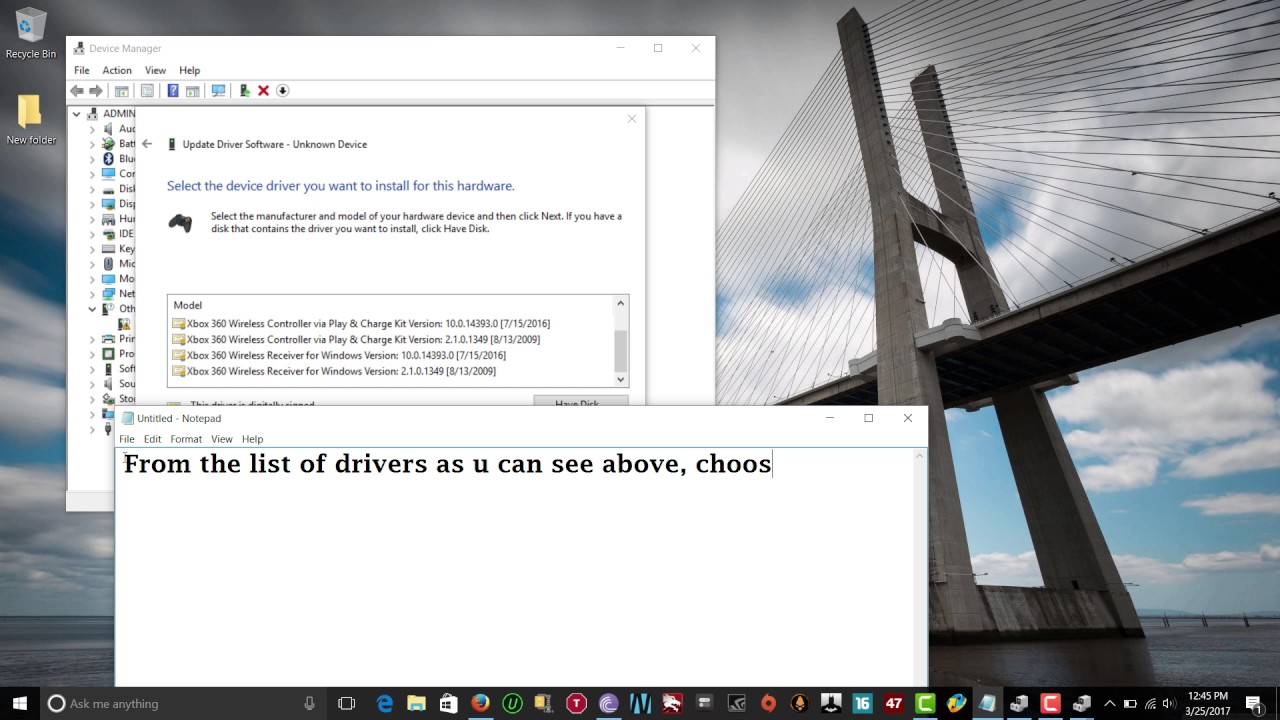
Task: Select Xbox 360 Wireless Receiver version 10.0.14393.0
Action: [339, 356]
